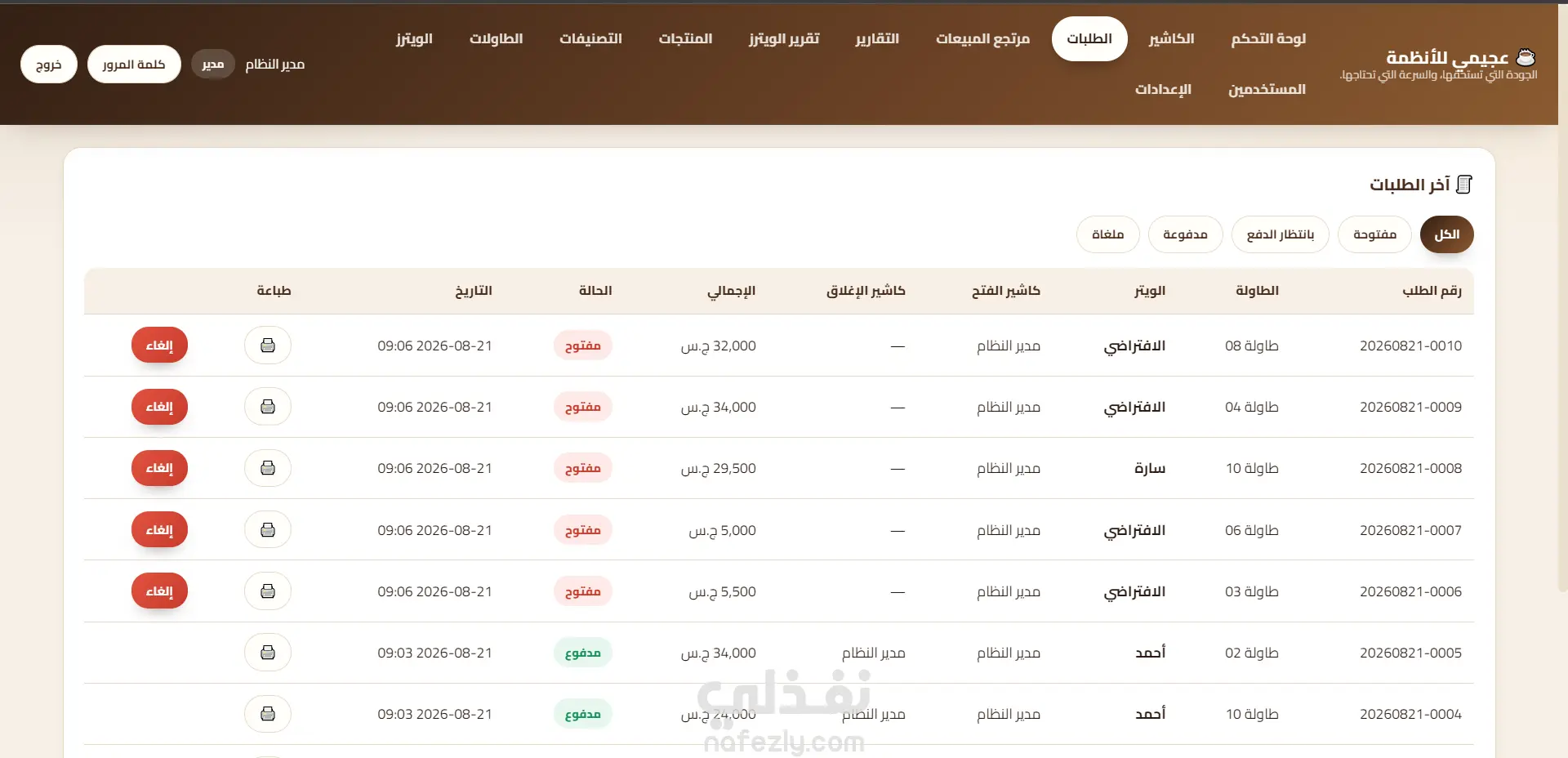
Task: Open التقارير from top navigation
Action: pos(877,38)
